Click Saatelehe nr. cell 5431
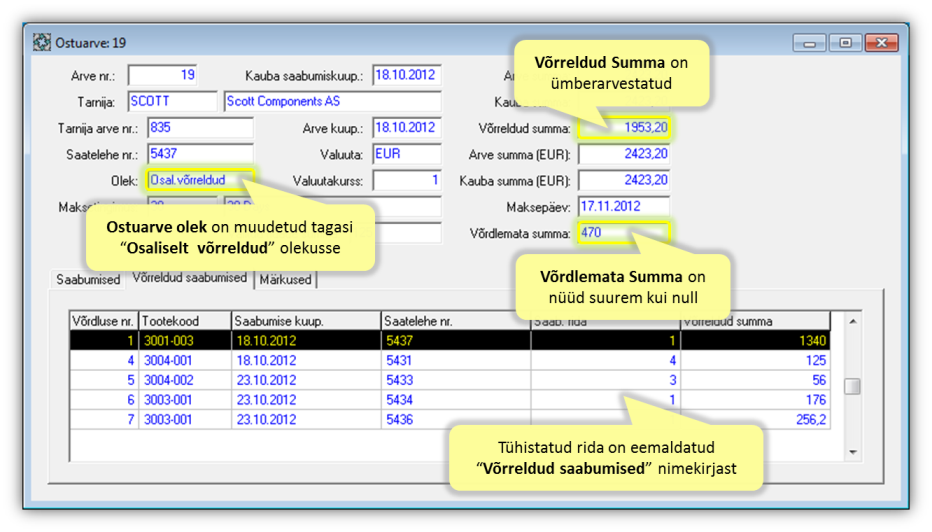932x532 pixels. point(456,360)
